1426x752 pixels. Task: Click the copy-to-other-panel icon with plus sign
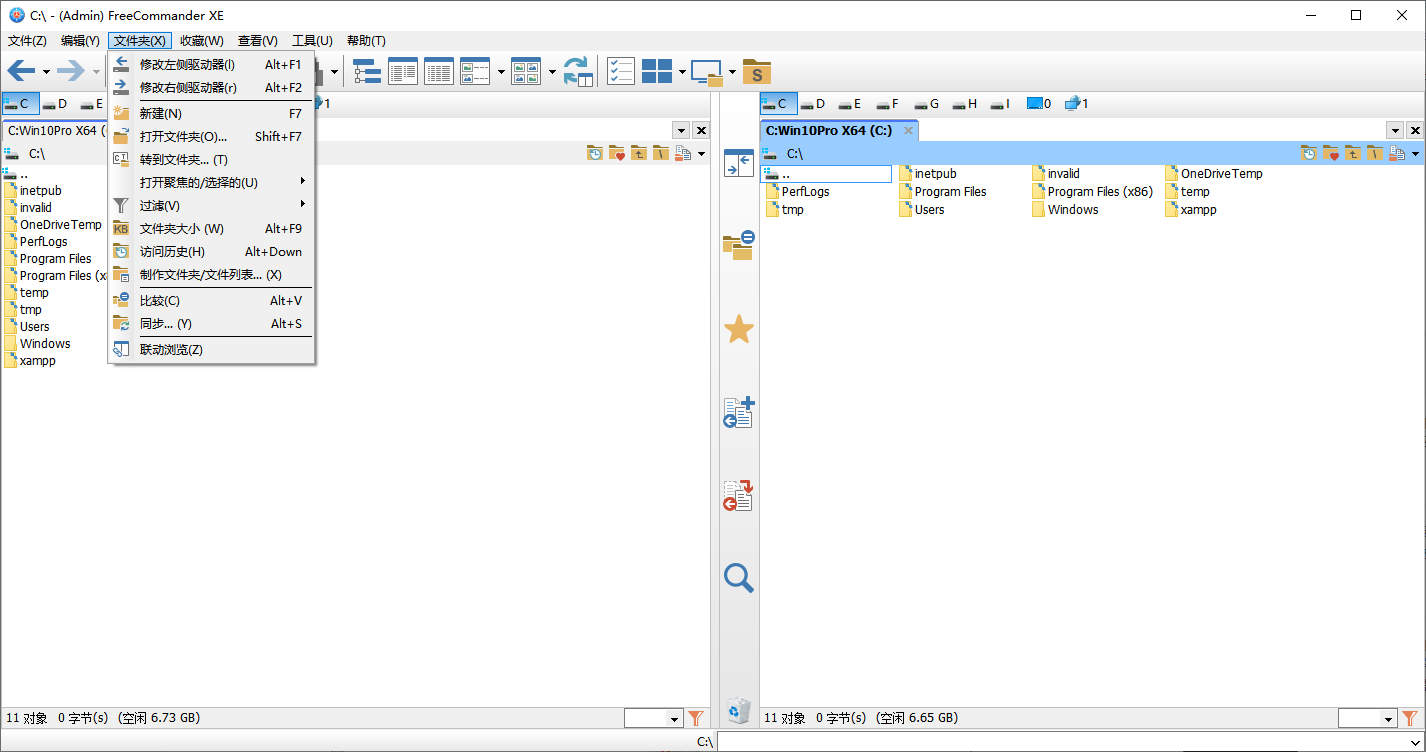(738, 413)
